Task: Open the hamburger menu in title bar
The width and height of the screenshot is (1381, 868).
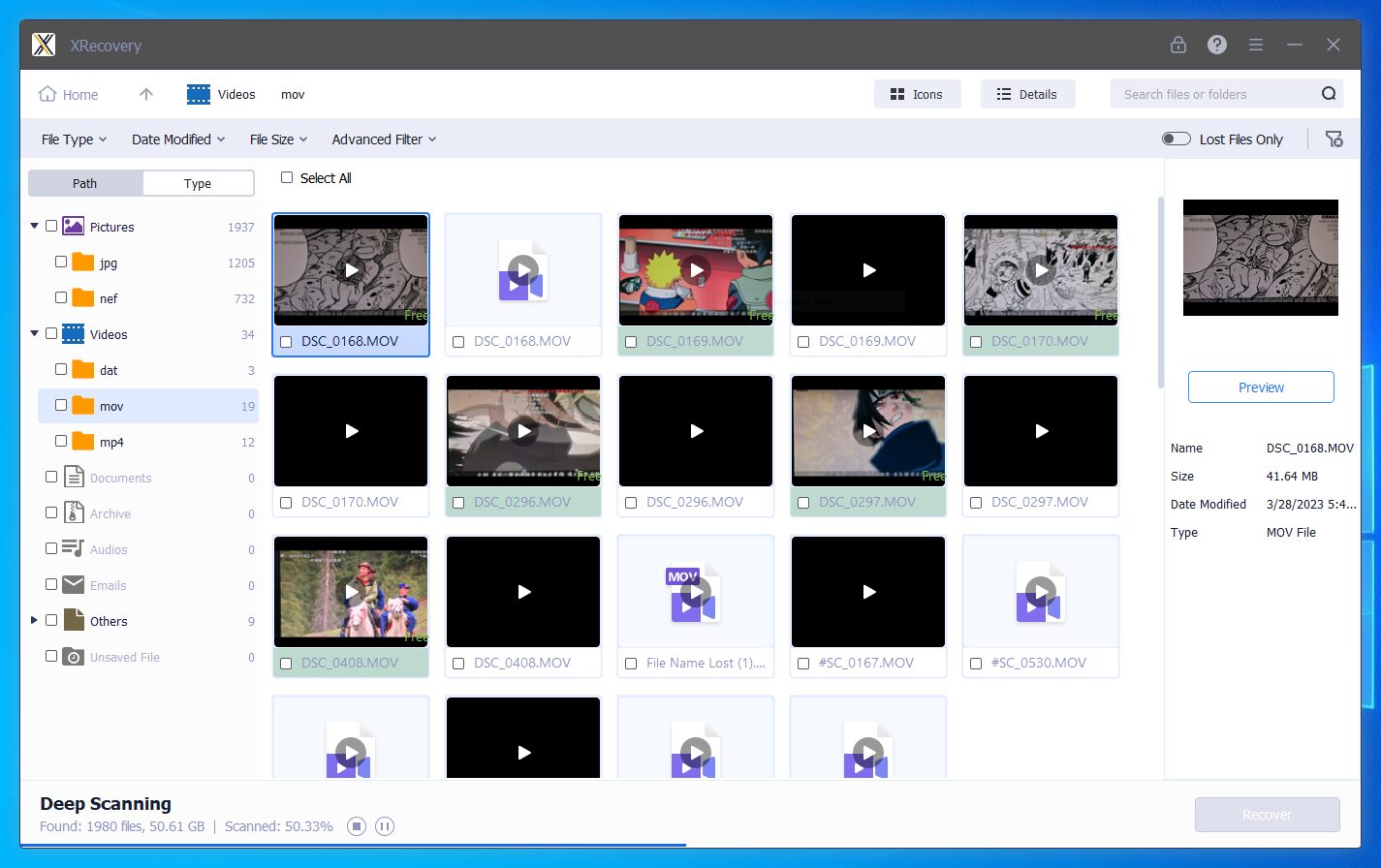Action: pyautogui.click(x=1256, y=45)
